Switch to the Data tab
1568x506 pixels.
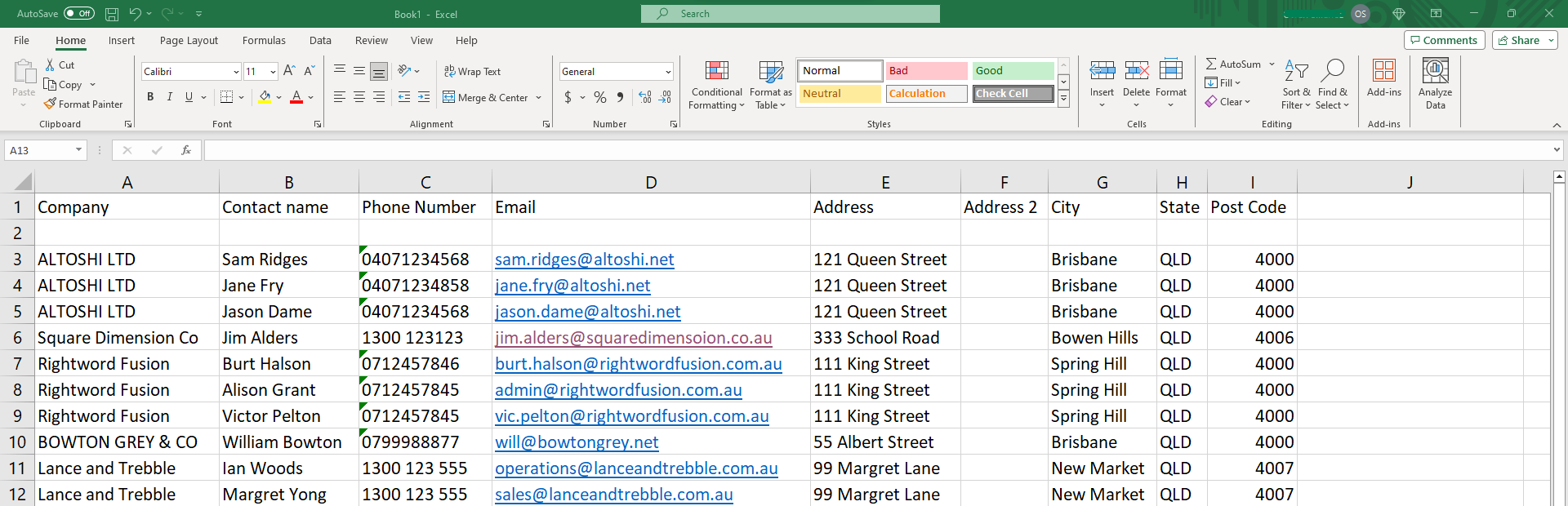(320, 40)
